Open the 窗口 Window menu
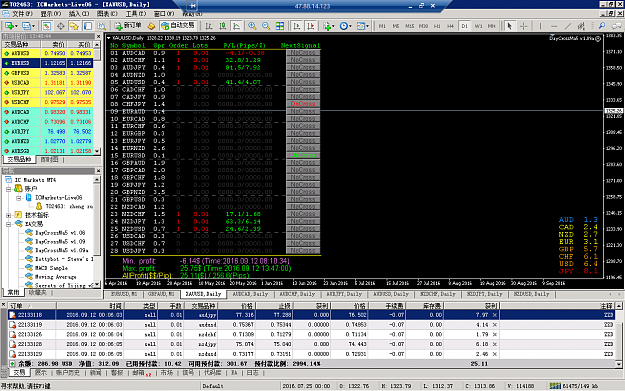 [x=164, y=14]
